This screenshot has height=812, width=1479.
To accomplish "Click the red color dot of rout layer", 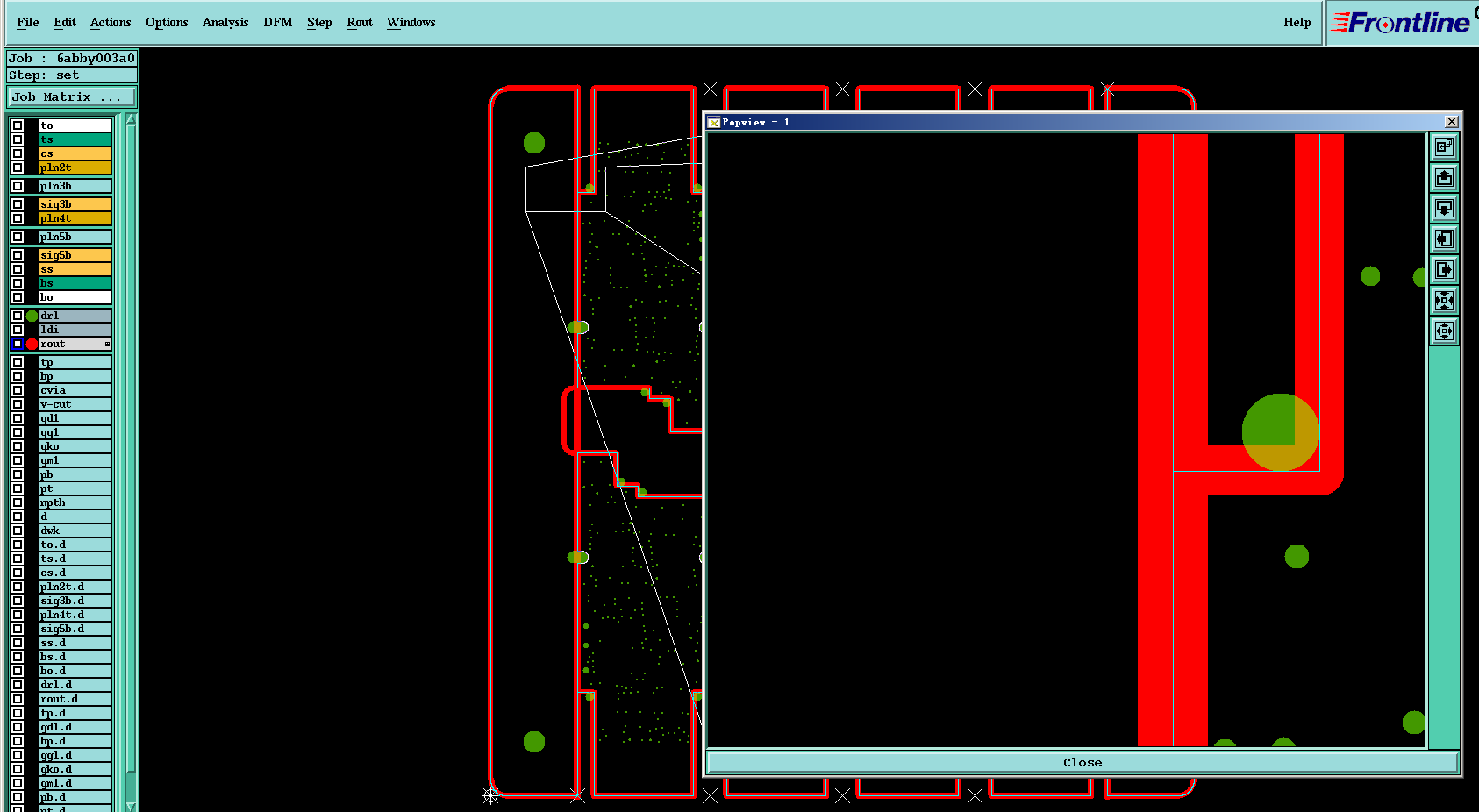I will [x=32, y=344].
